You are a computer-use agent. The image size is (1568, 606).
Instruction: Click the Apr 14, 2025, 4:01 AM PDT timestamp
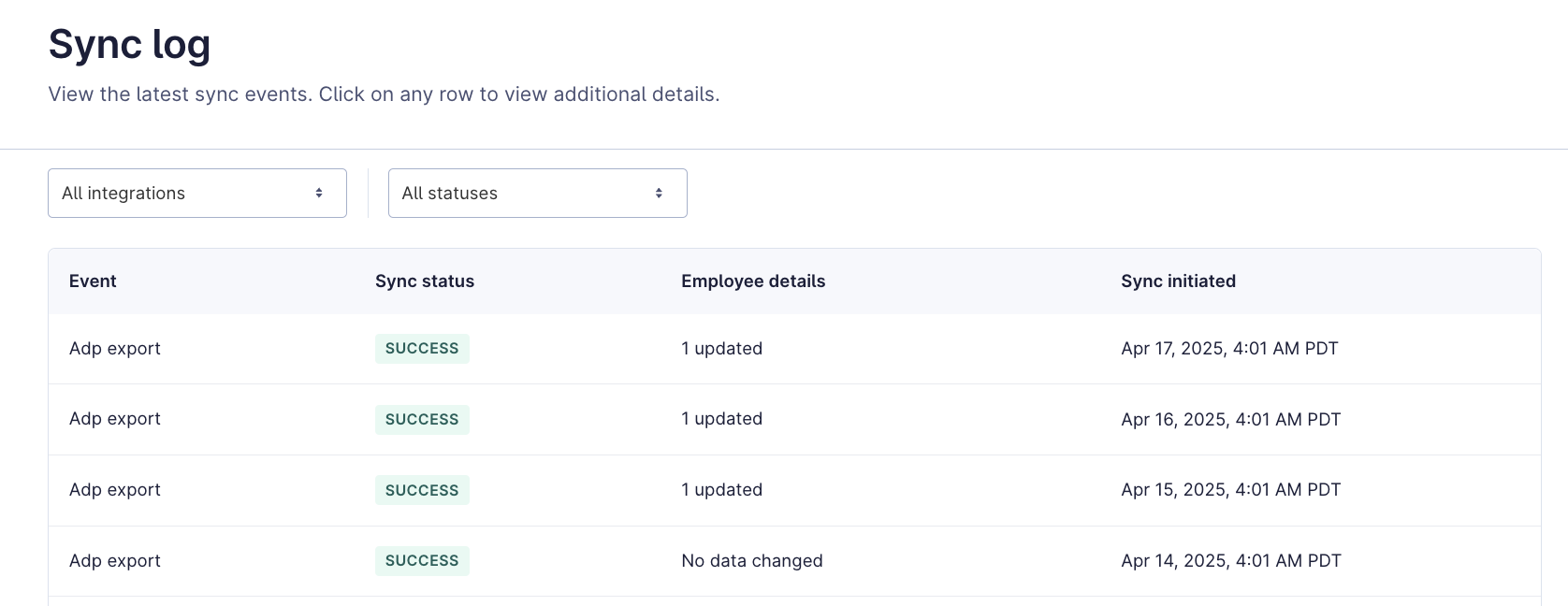coord(1231,561)
